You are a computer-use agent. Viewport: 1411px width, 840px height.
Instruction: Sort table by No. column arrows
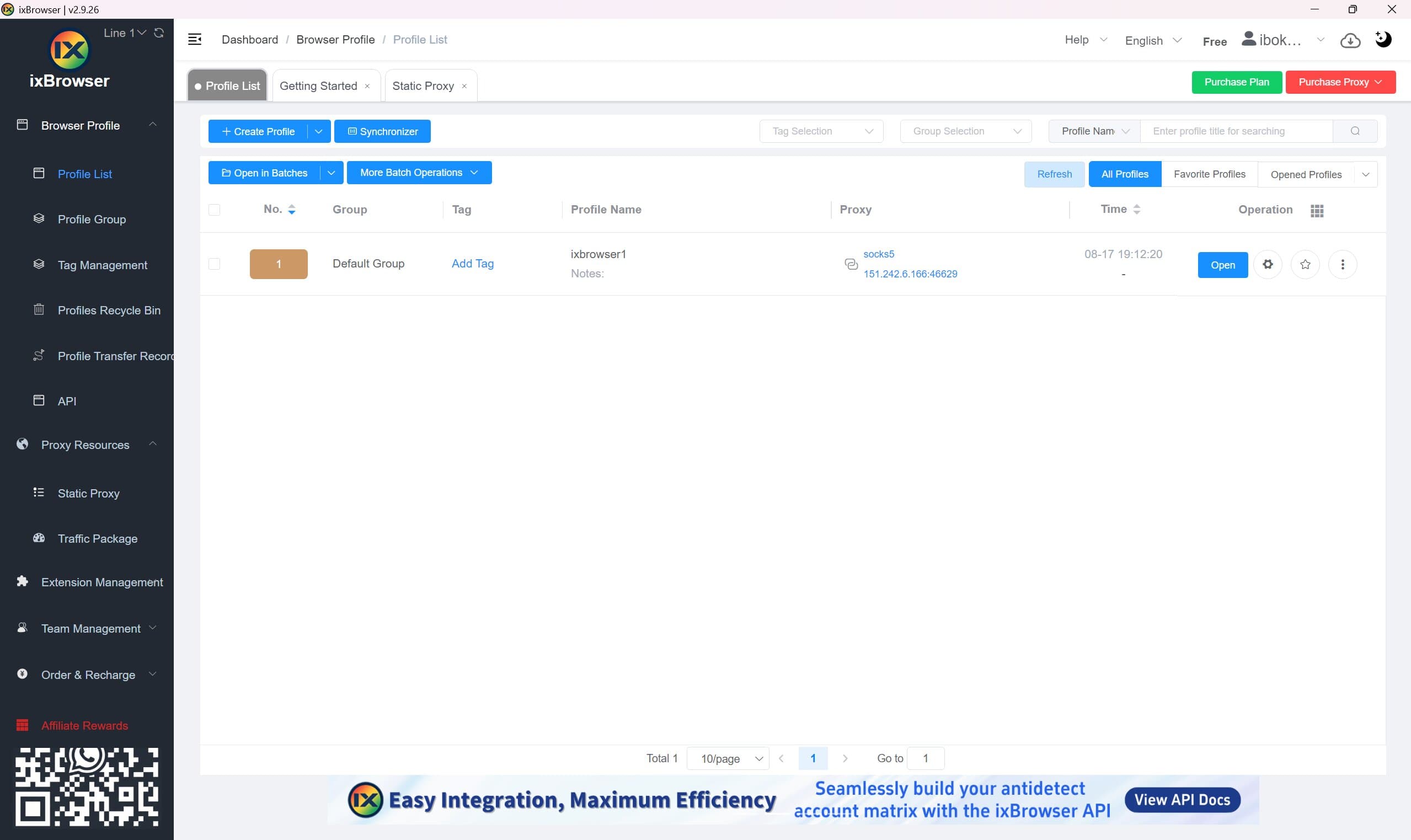291,210
